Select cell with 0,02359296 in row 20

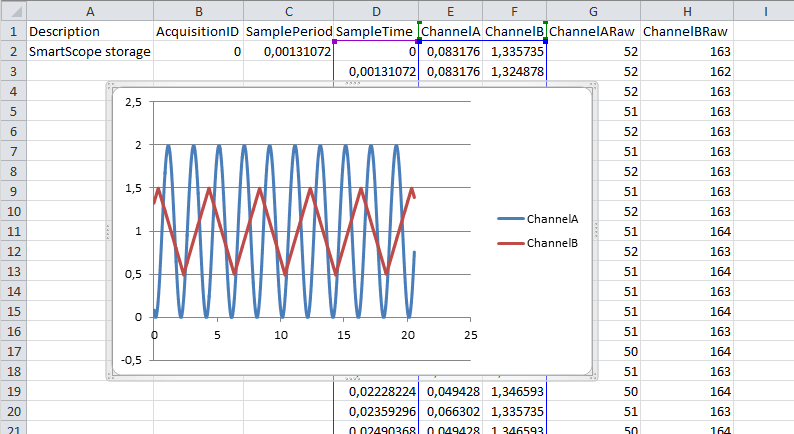coord(376,411)
